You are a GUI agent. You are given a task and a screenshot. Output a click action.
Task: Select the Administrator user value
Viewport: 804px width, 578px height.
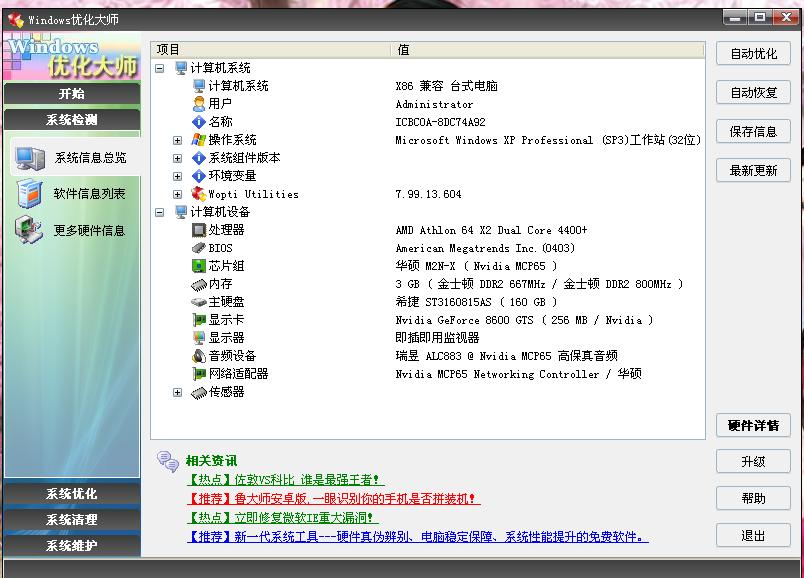434,104
